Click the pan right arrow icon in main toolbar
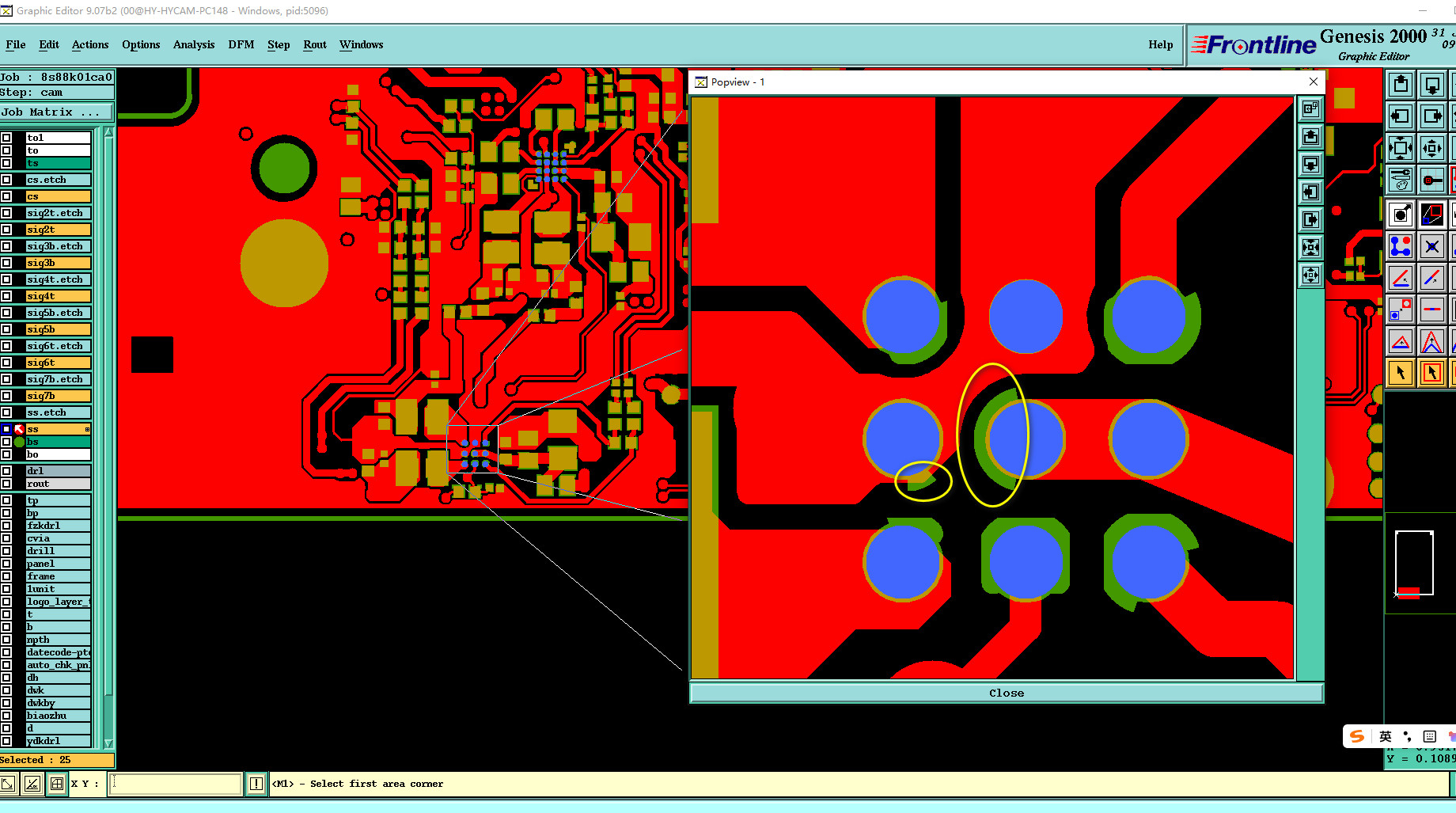 coord(1432,116)
